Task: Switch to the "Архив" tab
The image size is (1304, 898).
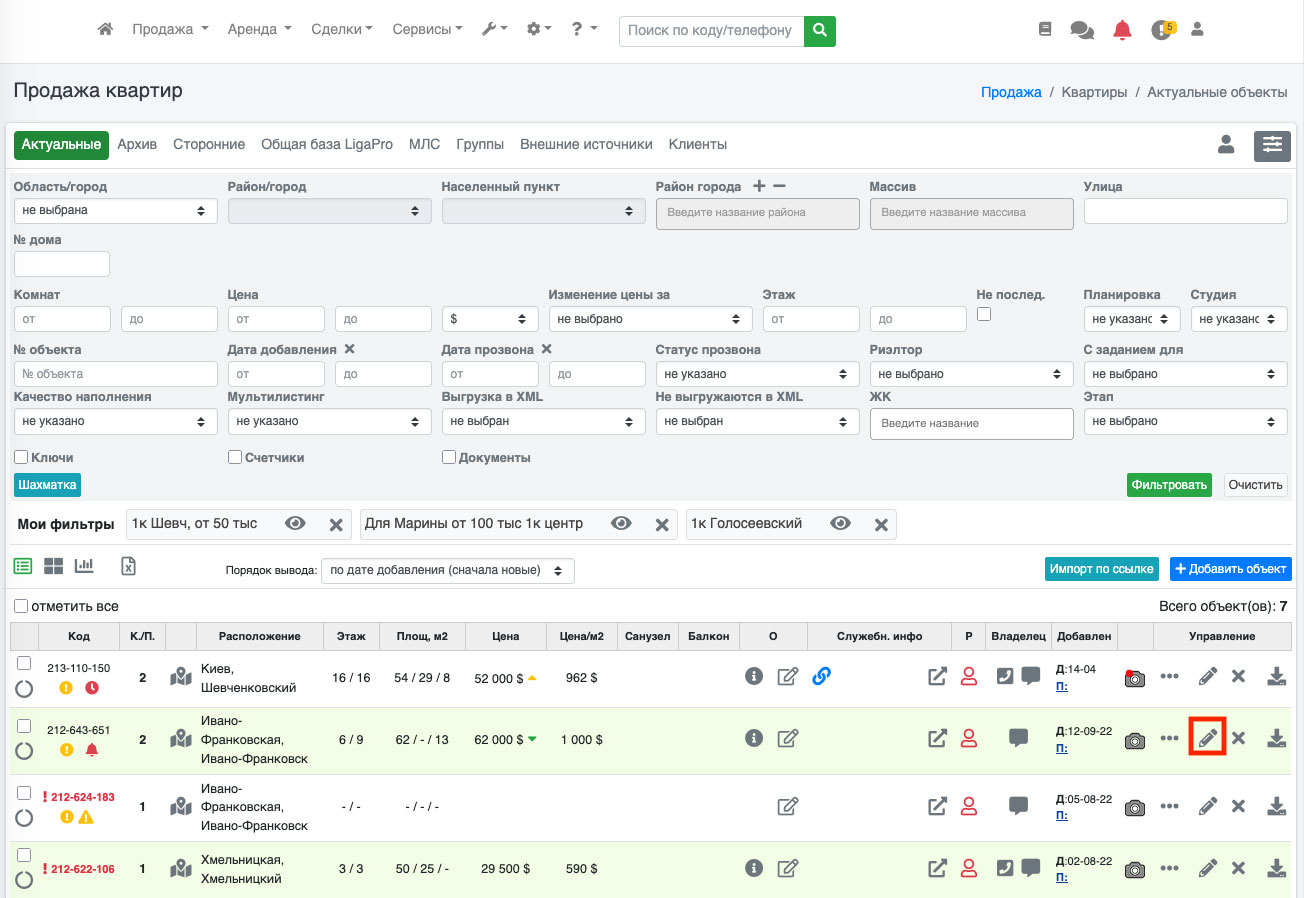Action: tap(137, 145)
